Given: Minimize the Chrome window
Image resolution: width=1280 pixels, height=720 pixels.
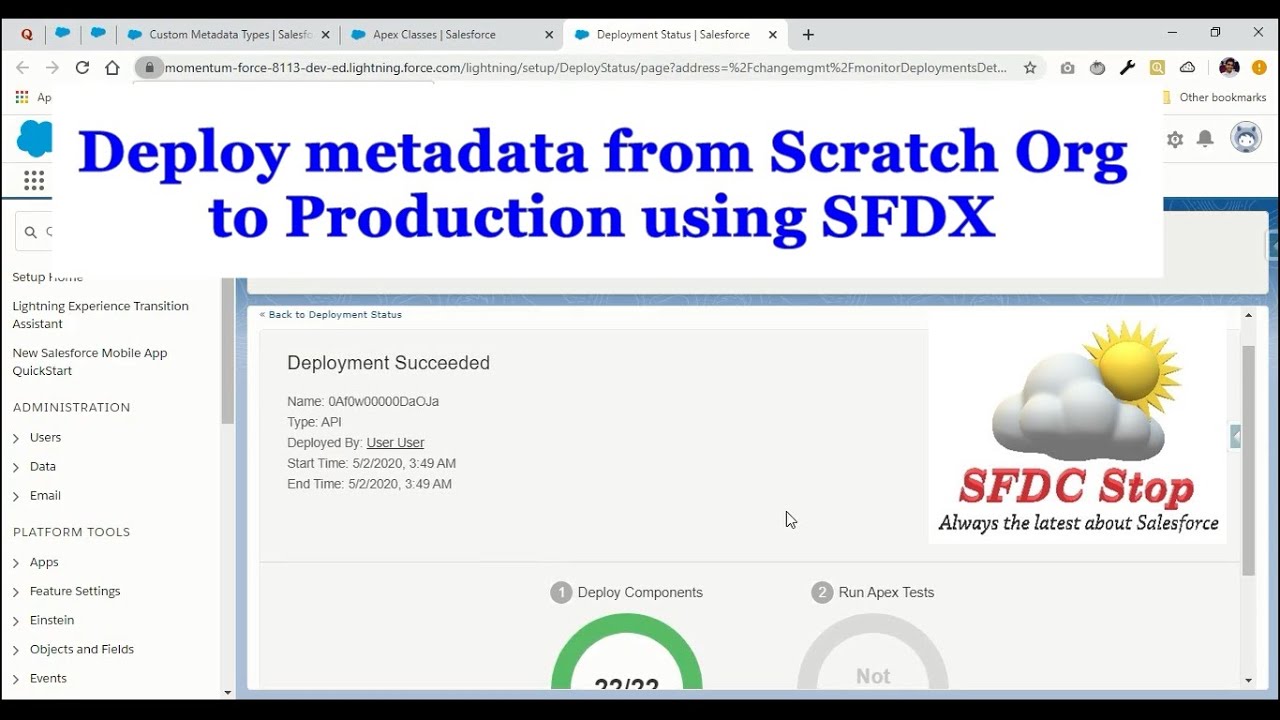Looking at the screenshot, I should click(1172, 32).
